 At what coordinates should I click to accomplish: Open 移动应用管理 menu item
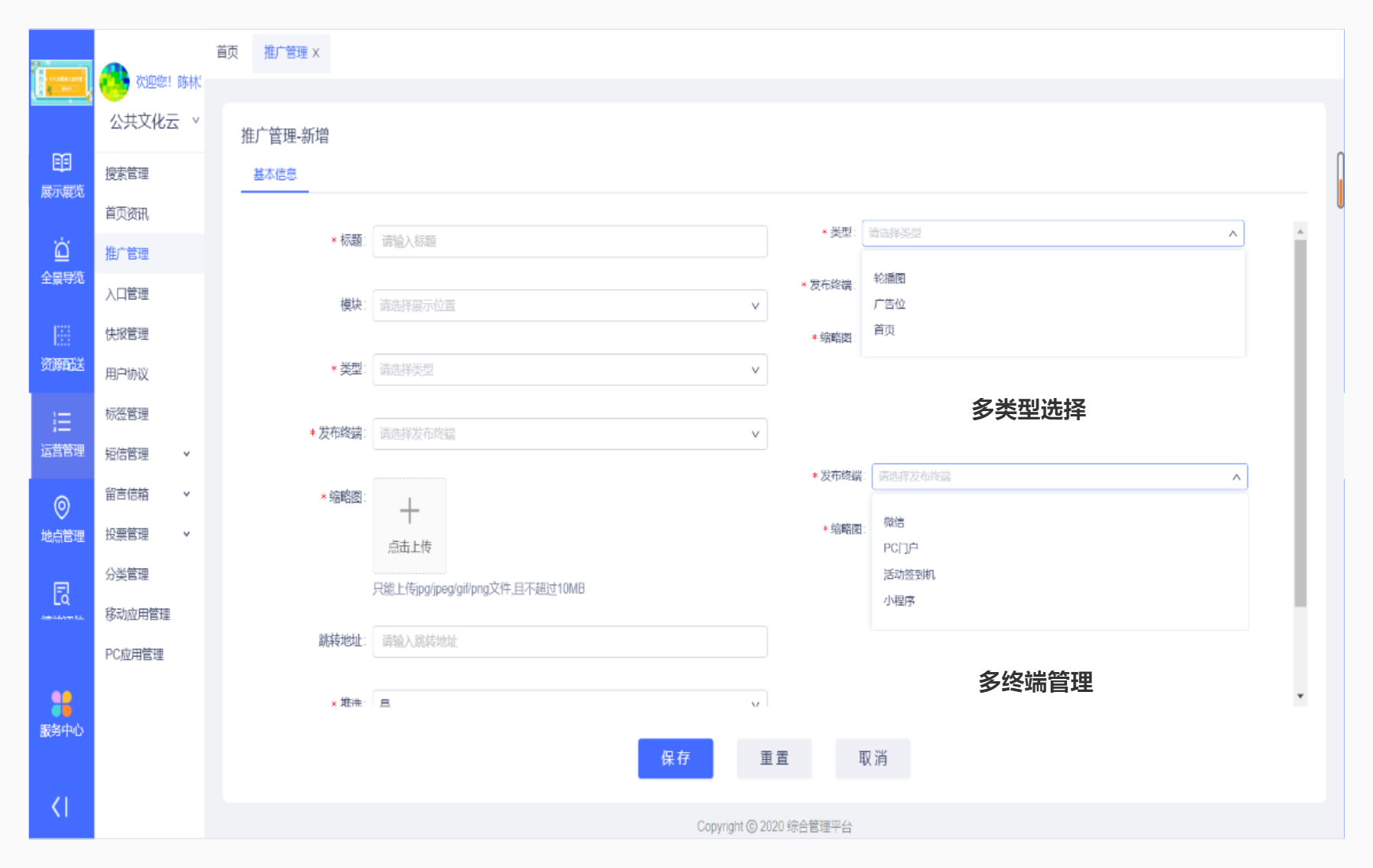point(138,614)
